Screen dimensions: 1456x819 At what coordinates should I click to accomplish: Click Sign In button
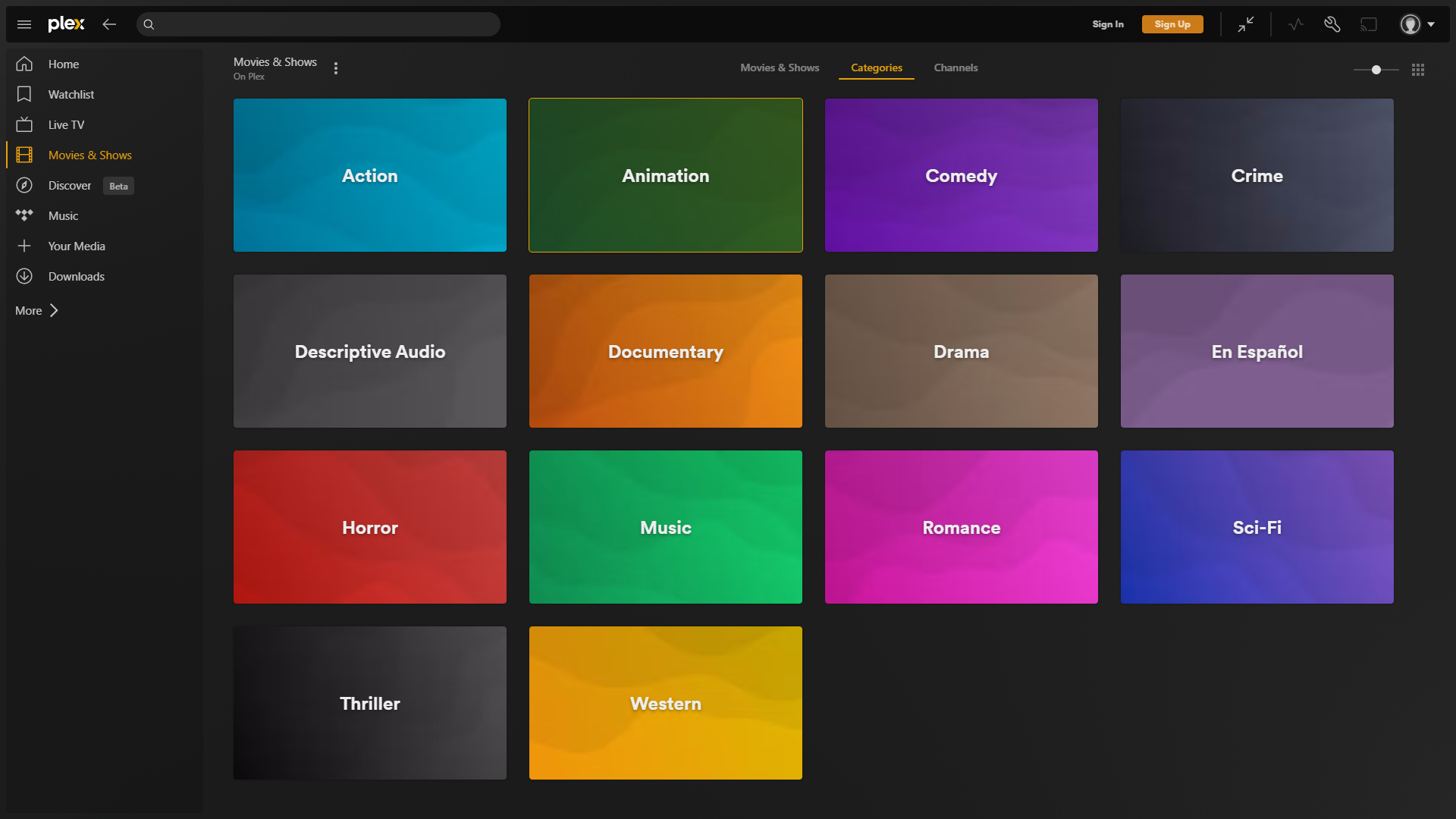(x=1107, y=24)
